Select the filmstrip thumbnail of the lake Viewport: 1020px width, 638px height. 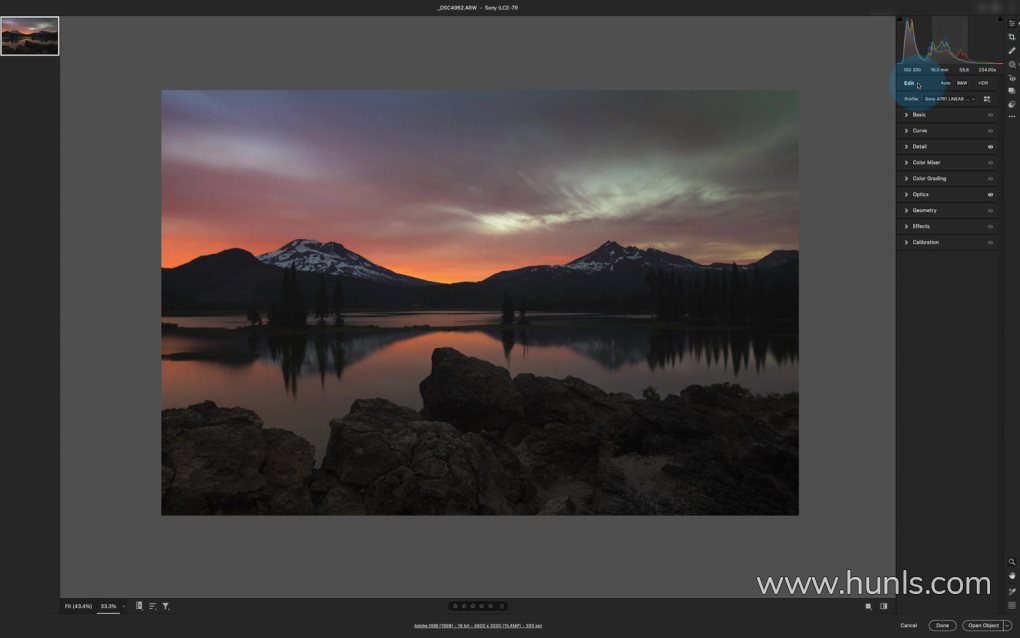30,36
